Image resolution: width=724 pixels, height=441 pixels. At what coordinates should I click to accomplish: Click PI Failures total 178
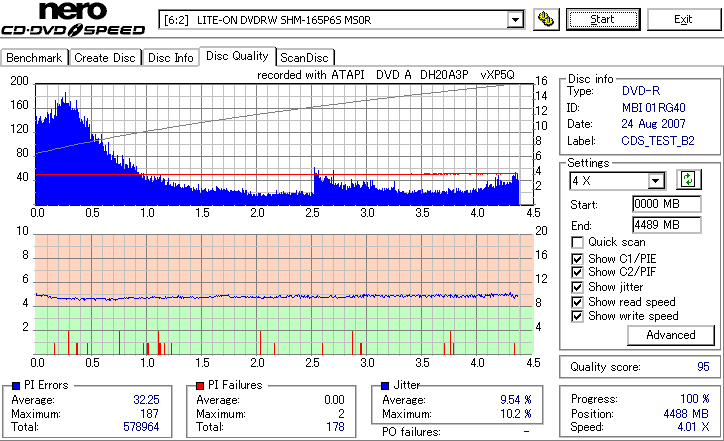coord(335,427)
